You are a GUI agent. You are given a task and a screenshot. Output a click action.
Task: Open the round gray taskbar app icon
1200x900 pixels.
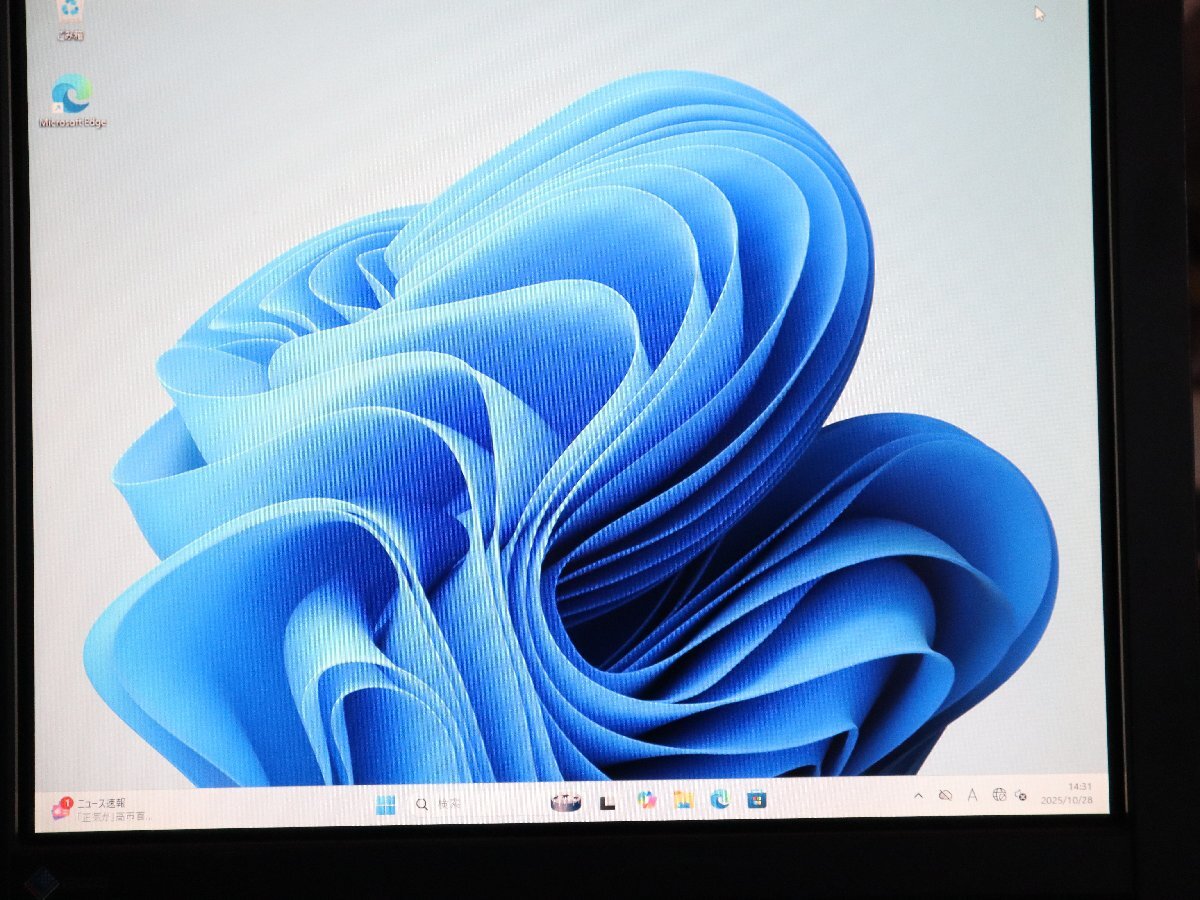tap(567, 802)
